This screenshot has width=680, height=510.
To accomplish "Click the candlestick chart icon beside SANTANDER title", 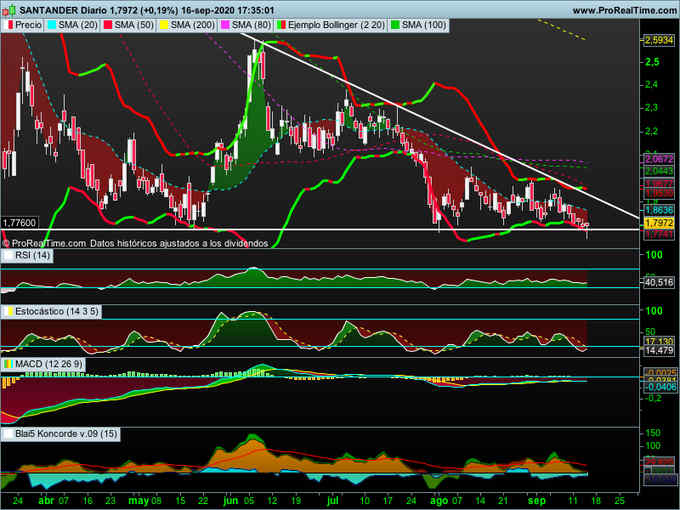I will click(10, 10).
